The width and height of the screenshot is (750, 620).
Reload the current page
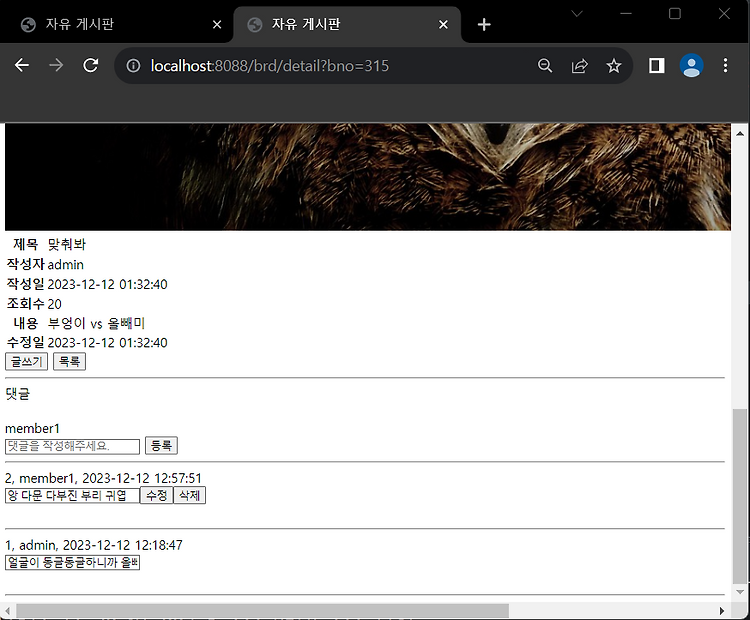[90, 65]
